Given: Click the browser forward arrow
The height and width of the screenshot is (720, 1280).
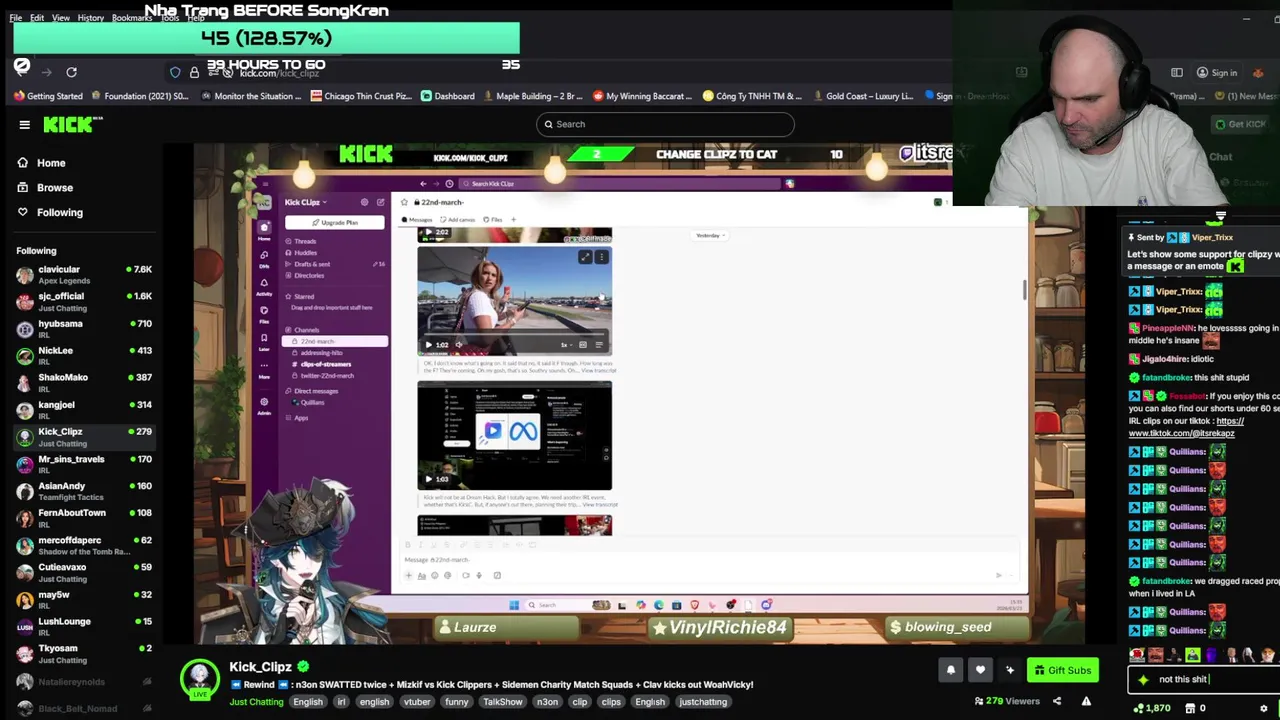Looking at the screenshot, I should (x=46, y=72).
